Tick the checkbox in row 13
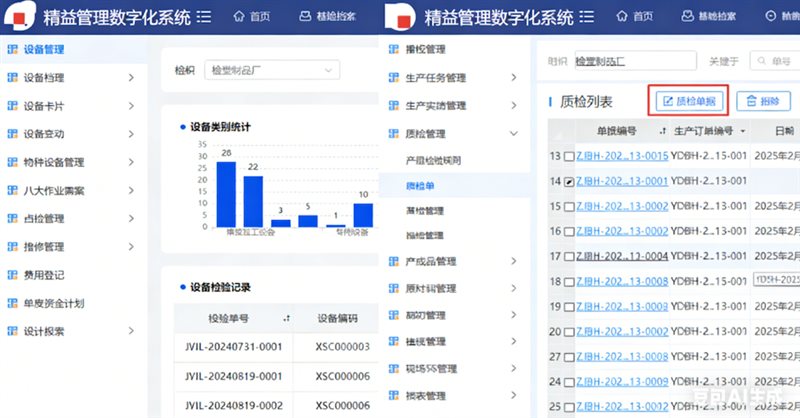The height and width of the screenshot is (418, 800). point(569,157)
